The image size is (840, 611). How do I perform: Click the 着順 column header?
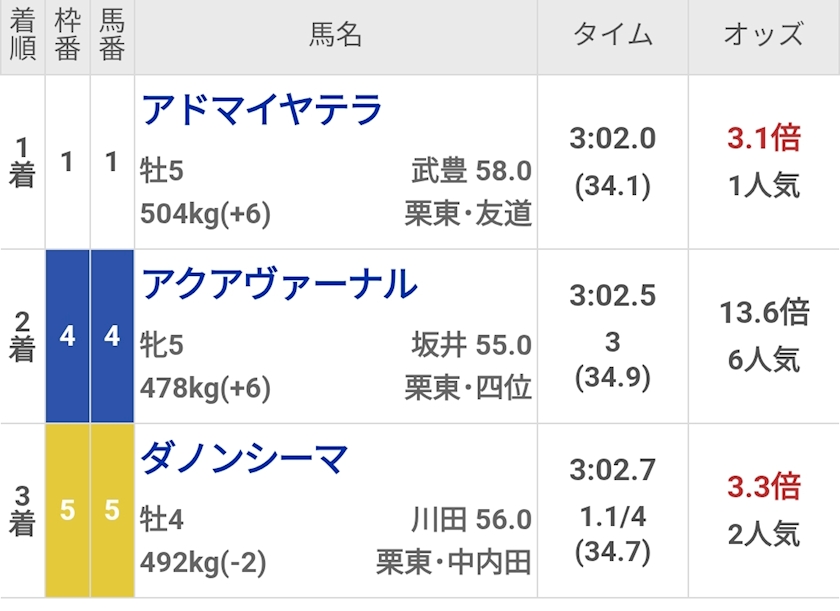22,37
